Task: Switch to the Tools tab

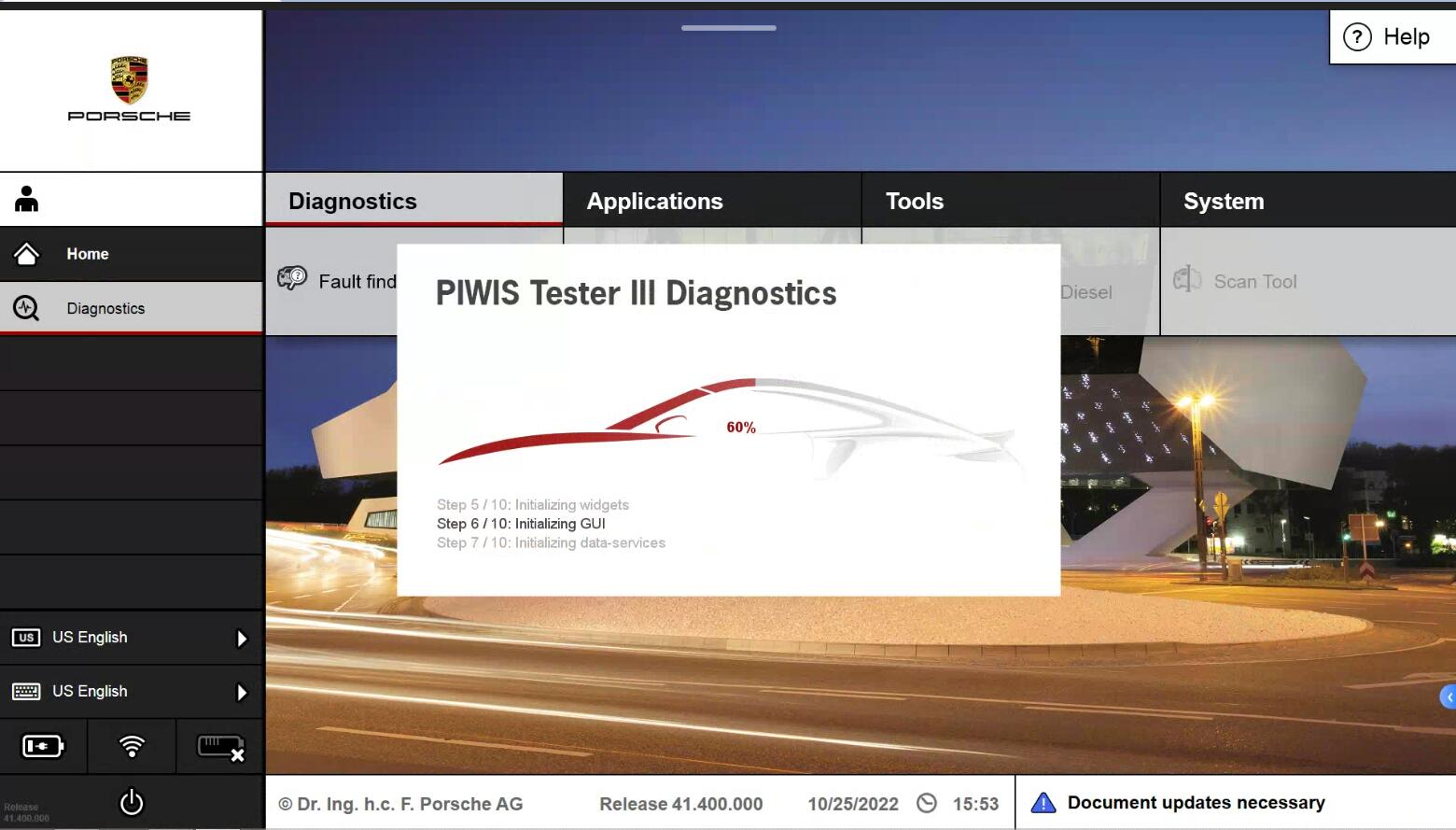Action: click(914, 201)
